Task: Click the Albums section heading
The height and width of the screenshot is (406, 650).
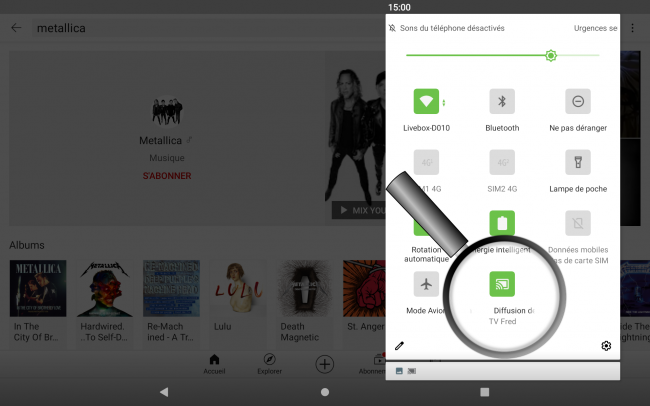Action: coord(27,245)
